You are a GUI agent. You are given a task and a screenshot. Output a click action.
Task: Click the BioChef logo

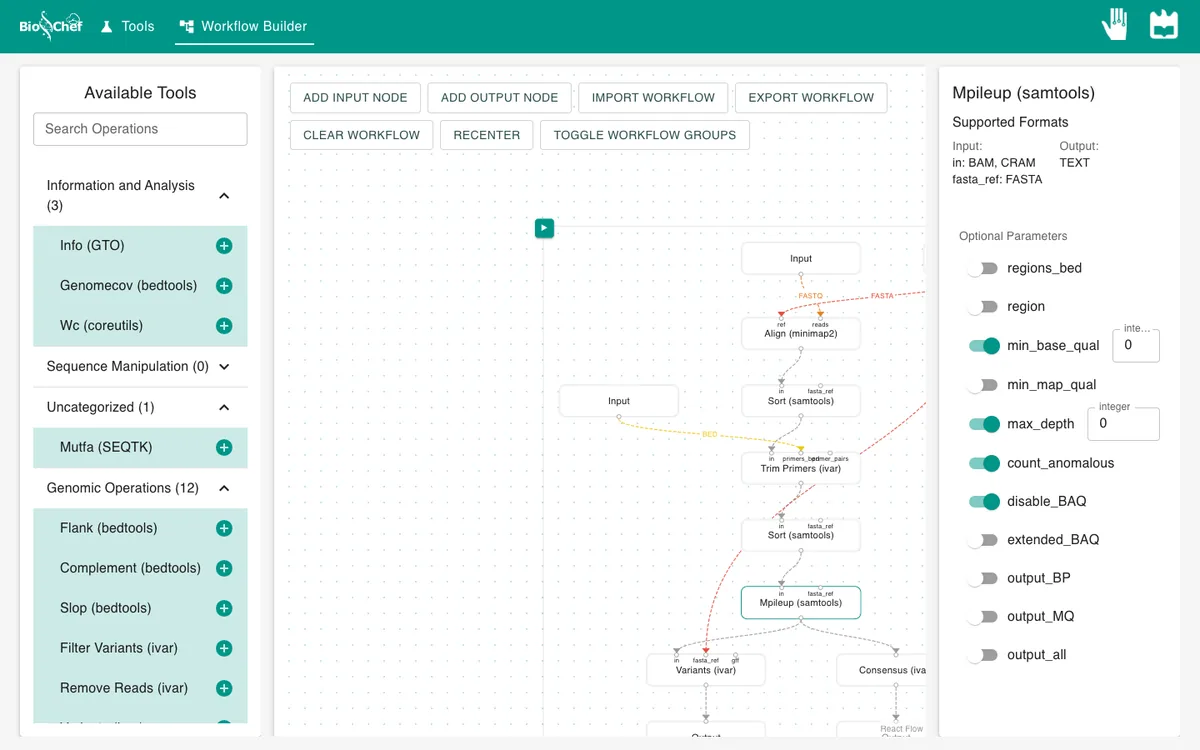click(x=51, y=26)
